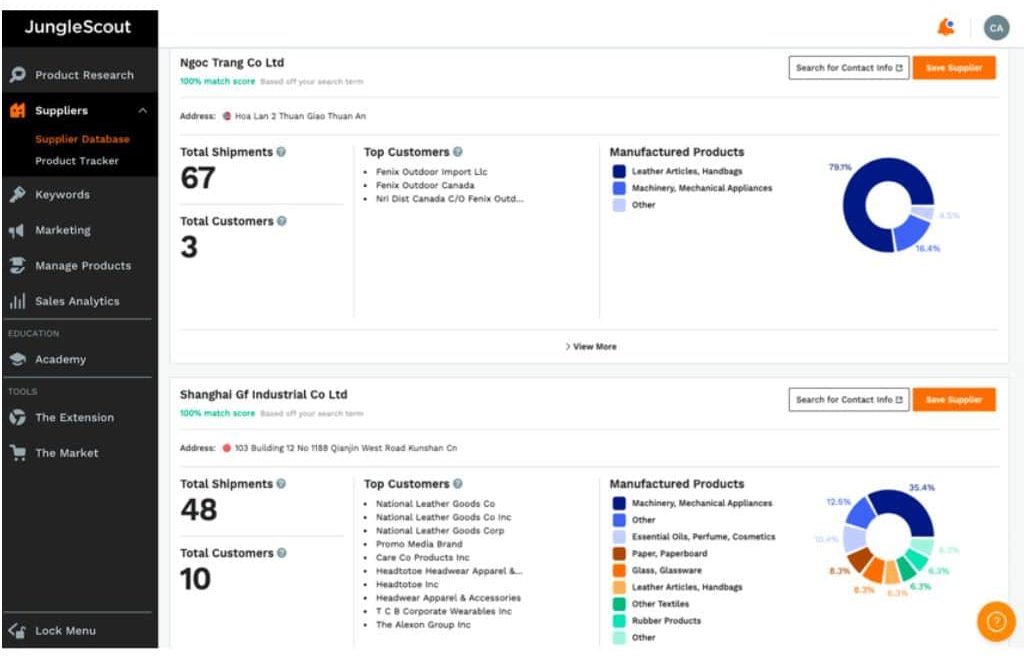The height and width of the screenshot is (665, 1024).
Task: Click Total Shipments help icon for Ngoc Trang
Action: 281,152
